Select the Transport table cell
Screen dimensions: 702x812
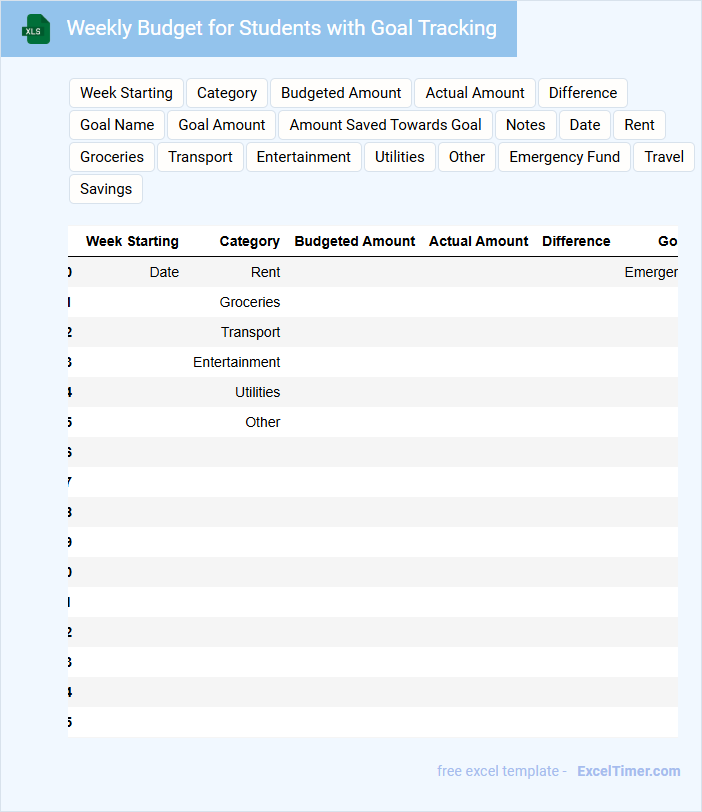[x=251, y=332]
